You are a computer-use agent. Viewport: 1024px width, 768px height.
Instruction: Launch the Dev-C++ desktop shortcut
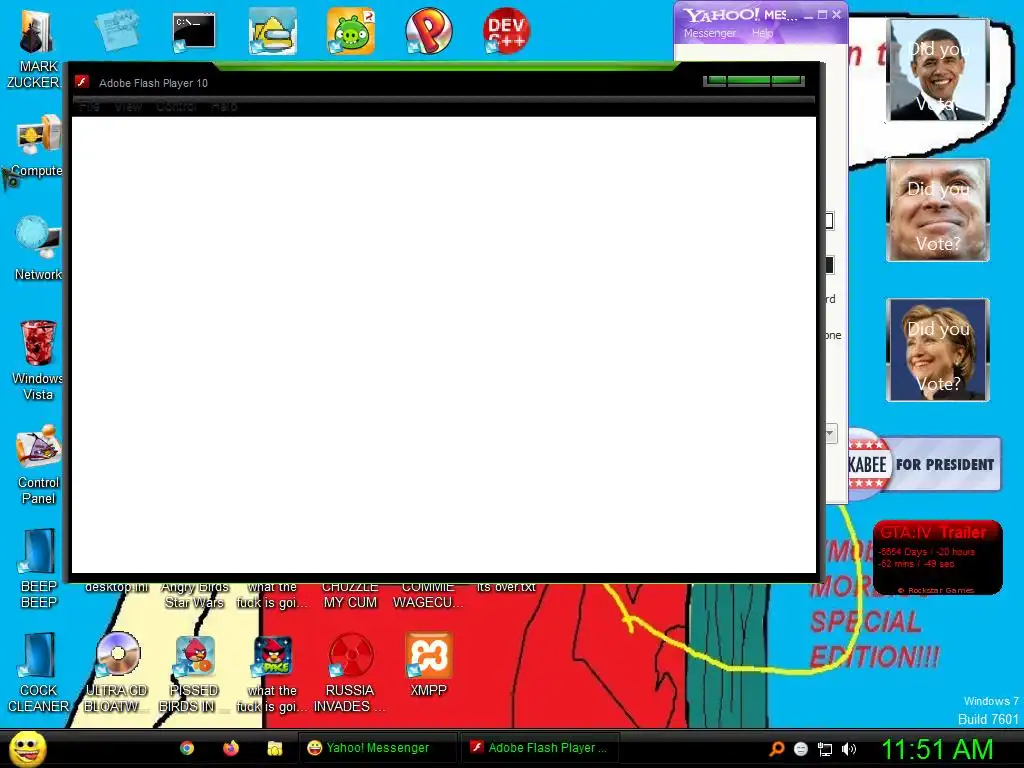pyautogui.click(x=506, y=31)
